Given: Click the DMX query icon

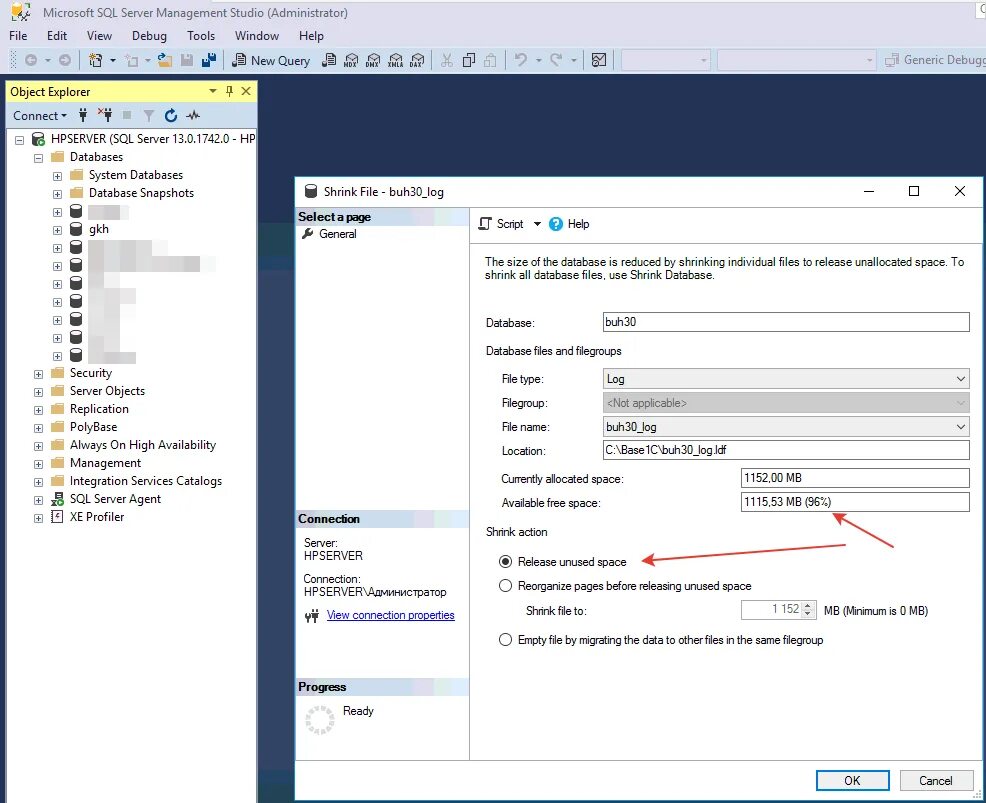Looking at the screenshot, I should click(373, 60).
